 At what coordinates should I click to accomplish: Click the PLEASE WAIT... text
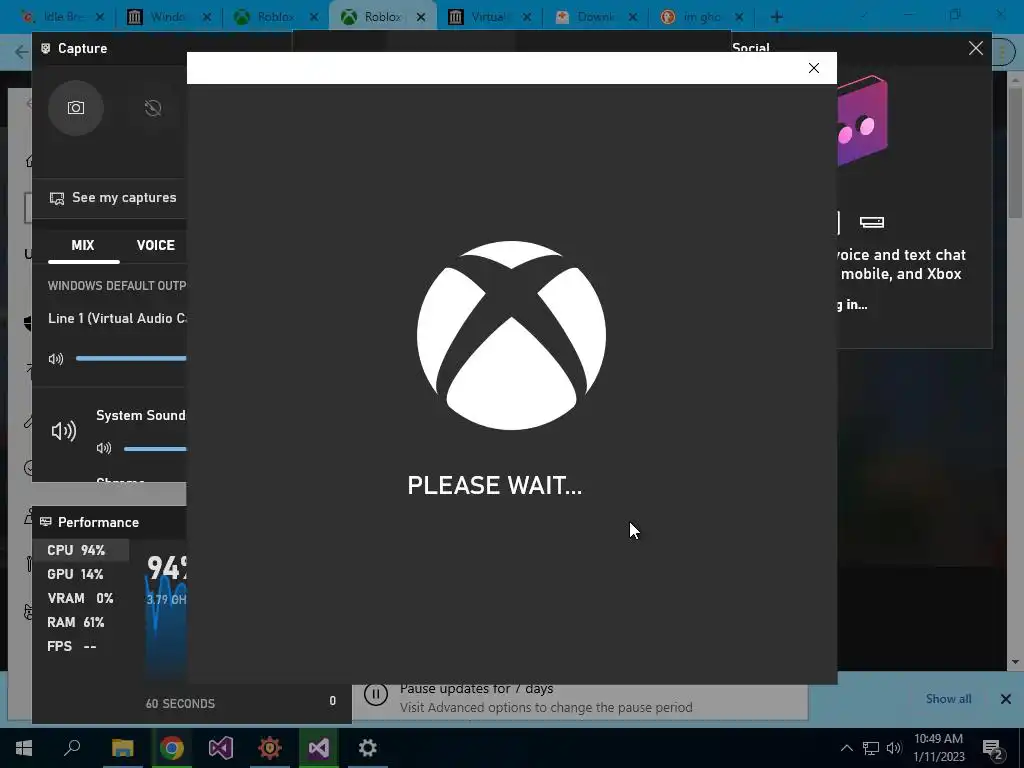494,485
